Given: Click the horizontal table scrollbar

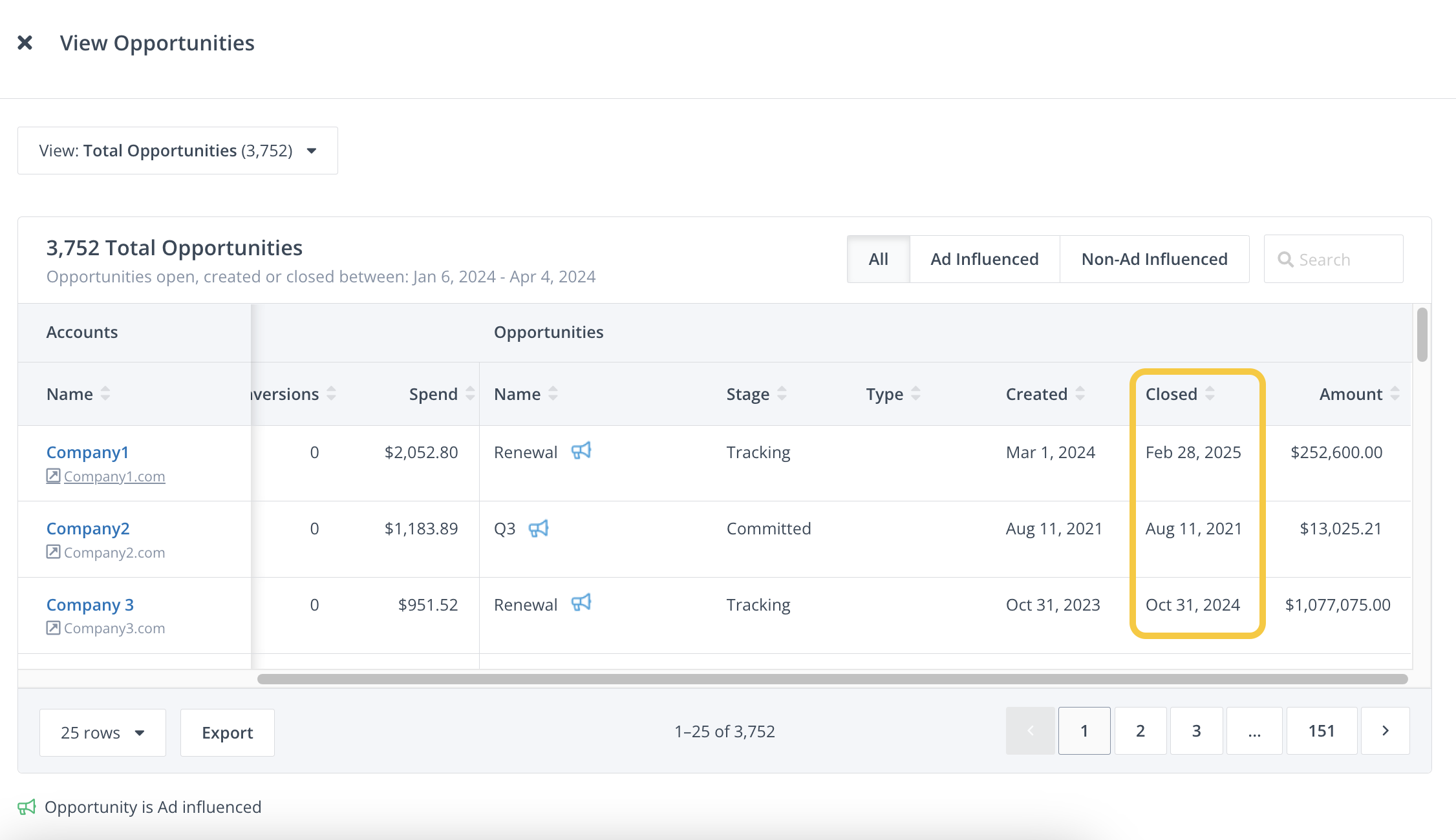Looking at the screenshot, I should 832,679.
